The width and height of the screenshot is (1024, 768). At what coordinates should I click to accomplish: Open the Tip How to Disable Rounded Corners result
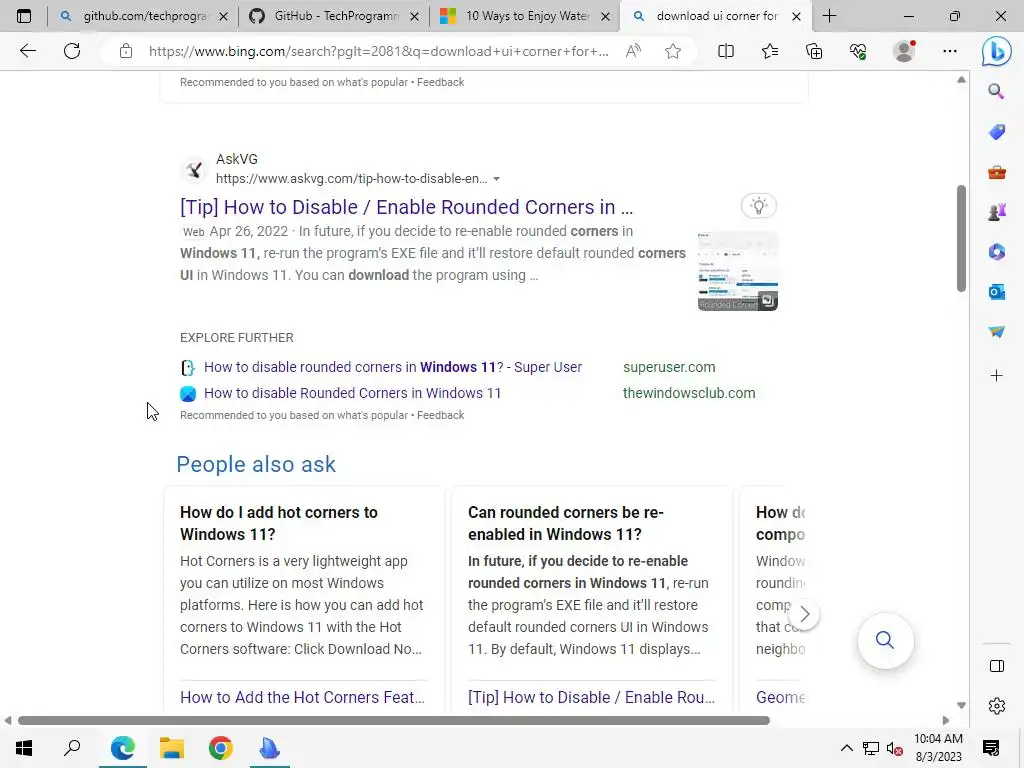point(406,207)
